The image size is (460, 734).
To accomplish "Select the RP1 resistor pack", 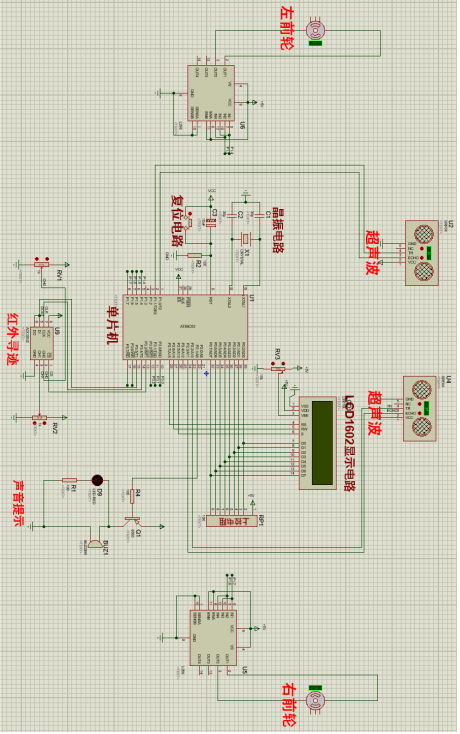I will coord(232,521).
